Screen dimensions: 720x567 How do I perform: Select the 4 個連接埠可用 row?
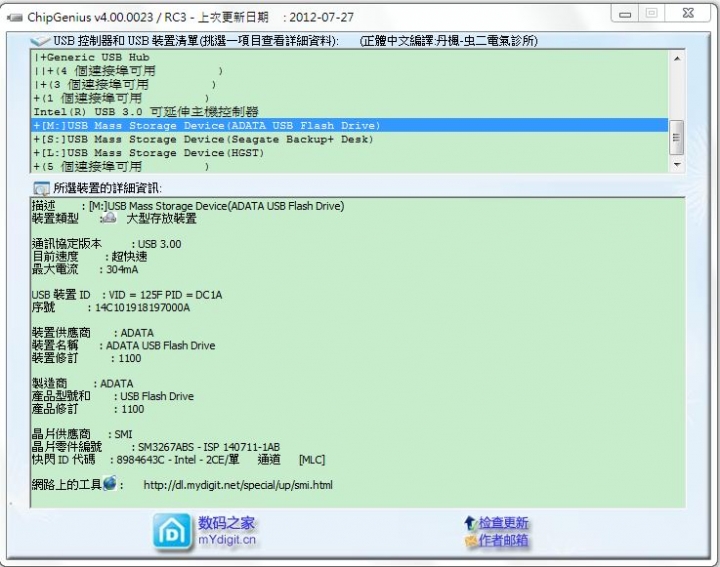coord(350,71)
